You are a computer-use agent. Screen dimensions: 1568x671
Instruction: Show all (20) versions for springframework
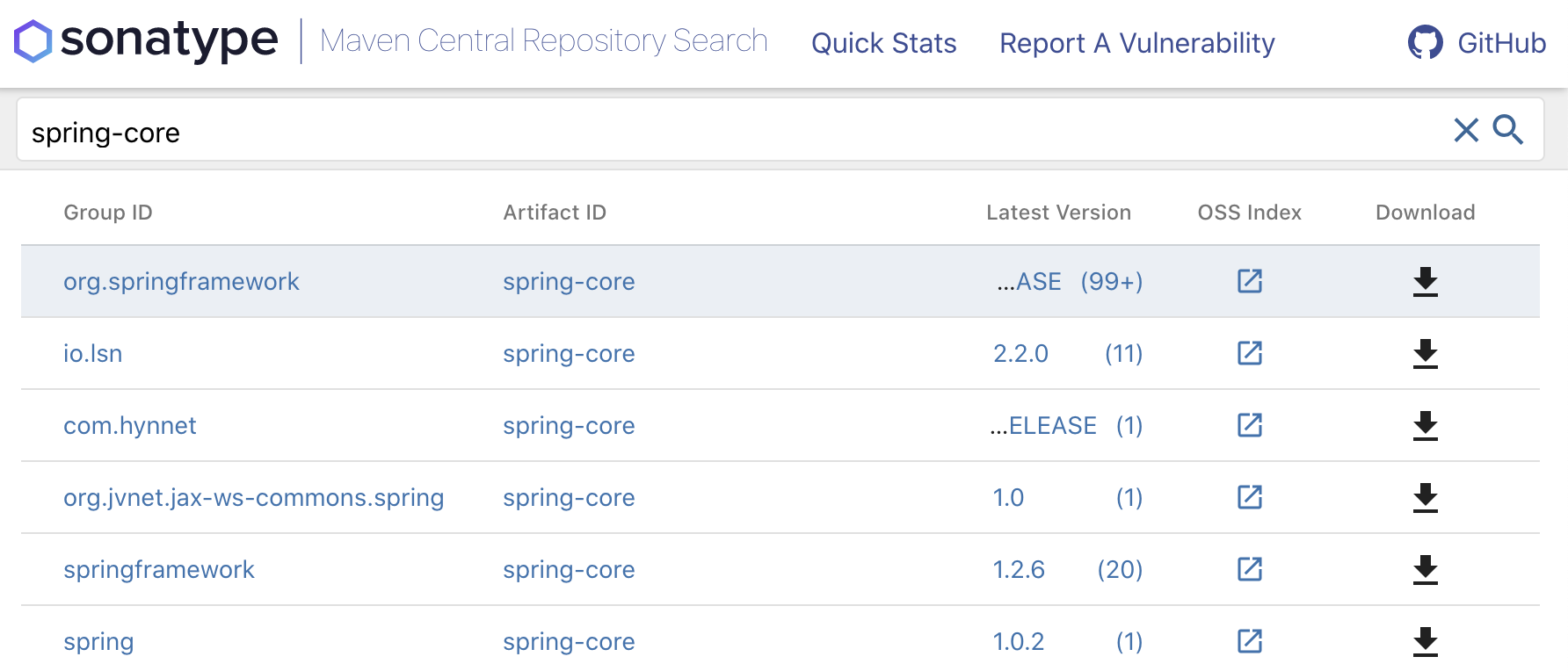coord(1120,569)
